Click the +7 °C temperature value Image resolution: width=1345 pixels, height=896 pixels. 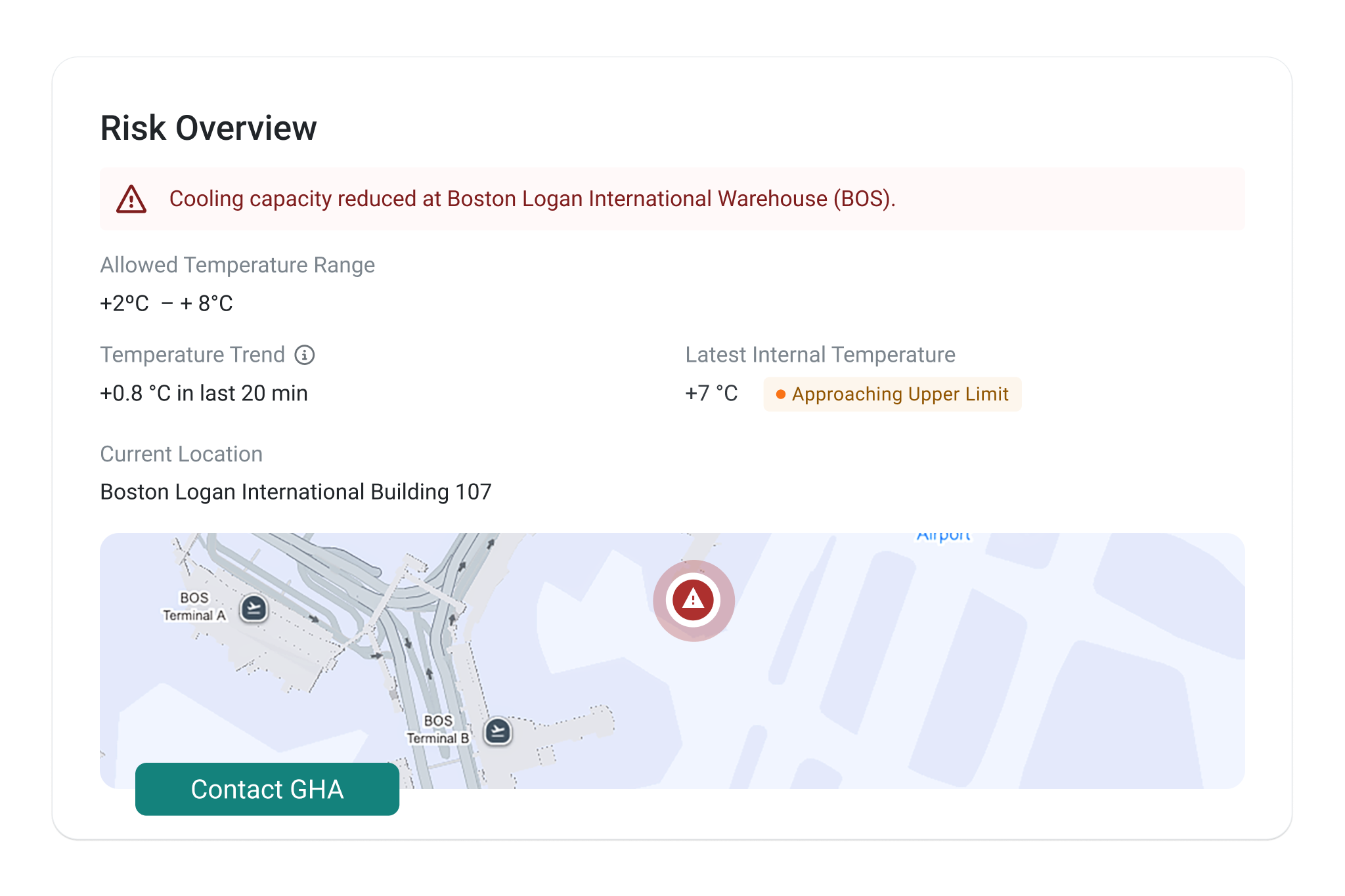coord(711,393)
